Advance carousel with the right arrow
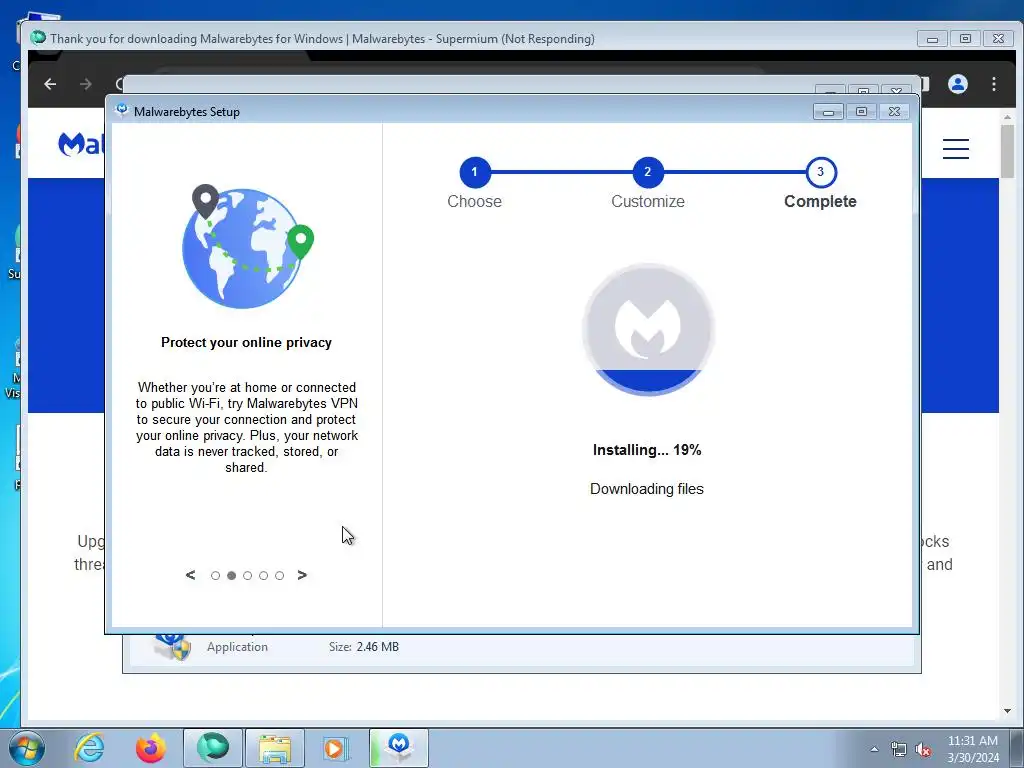The width and height of the screenshot is (1024, 768). coord(302,575)
